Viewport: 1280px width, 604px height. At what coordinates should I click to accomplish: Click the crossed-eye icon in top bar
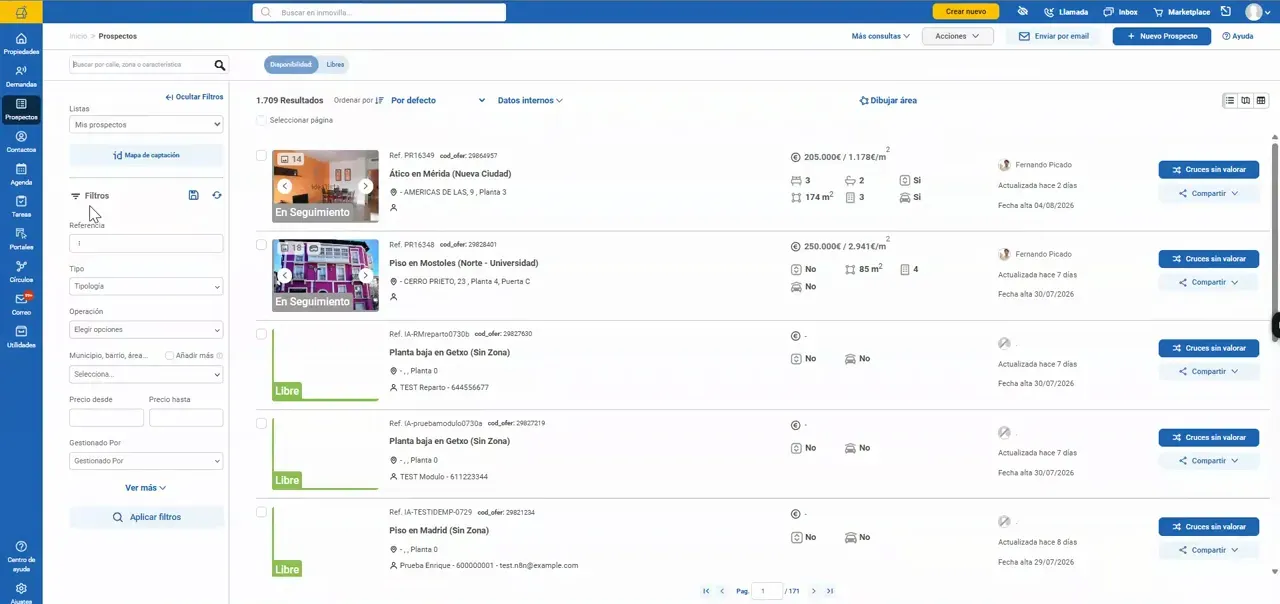pos(1022,12)
